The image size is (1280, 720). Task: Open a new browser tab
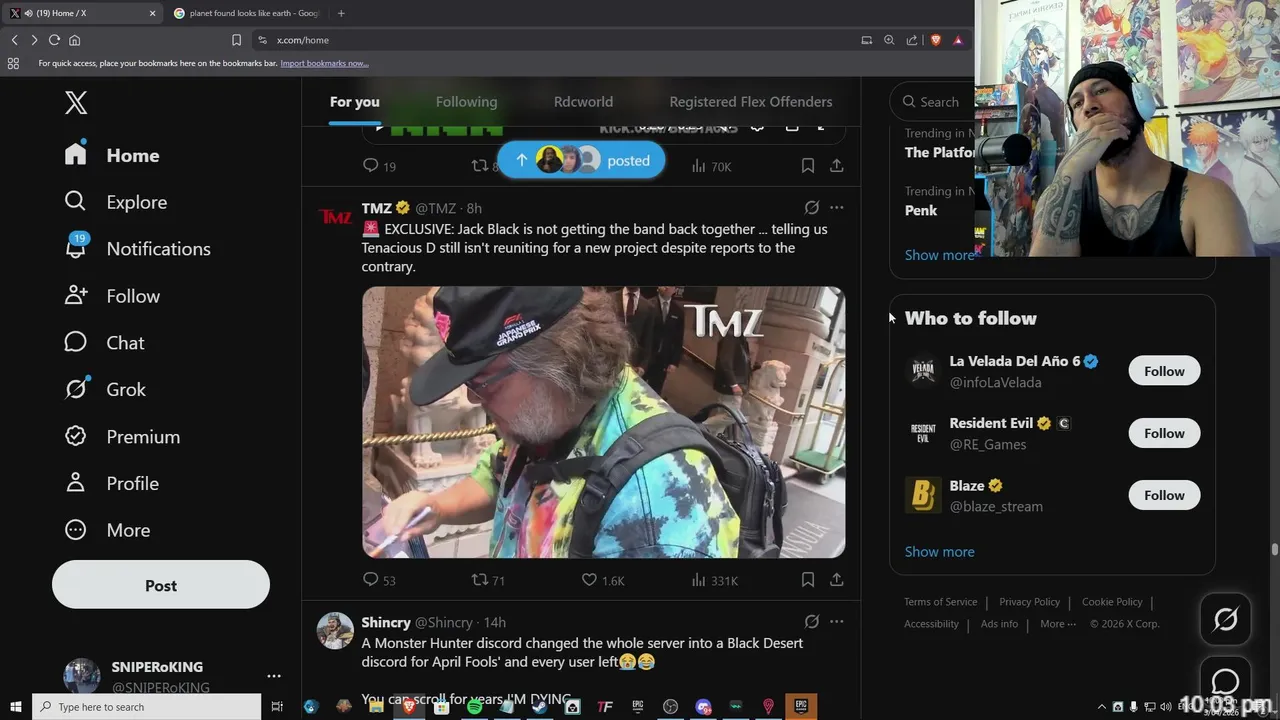coord(341,13)
